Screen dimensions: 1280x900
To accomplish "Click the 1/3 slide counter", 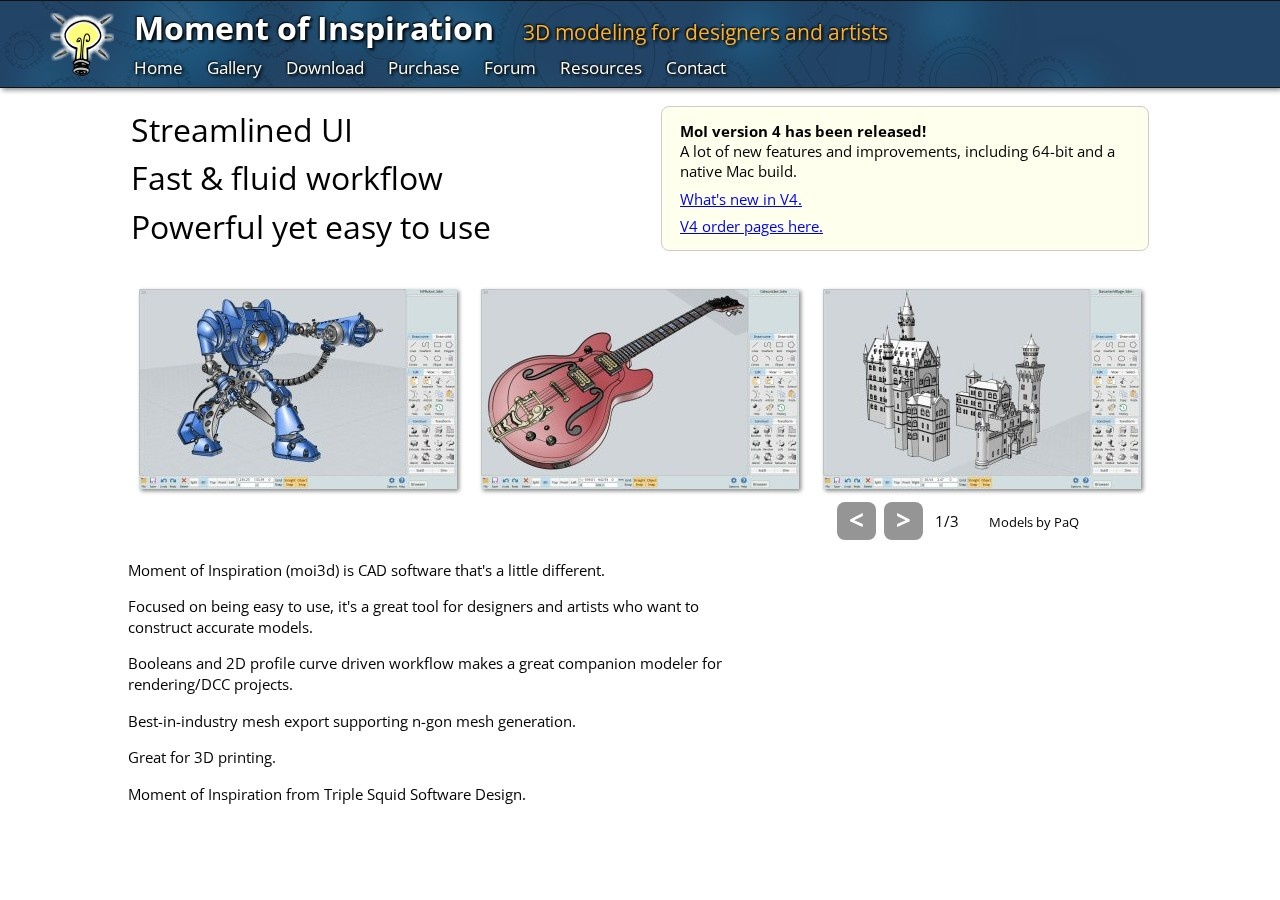I will [946, 521].
